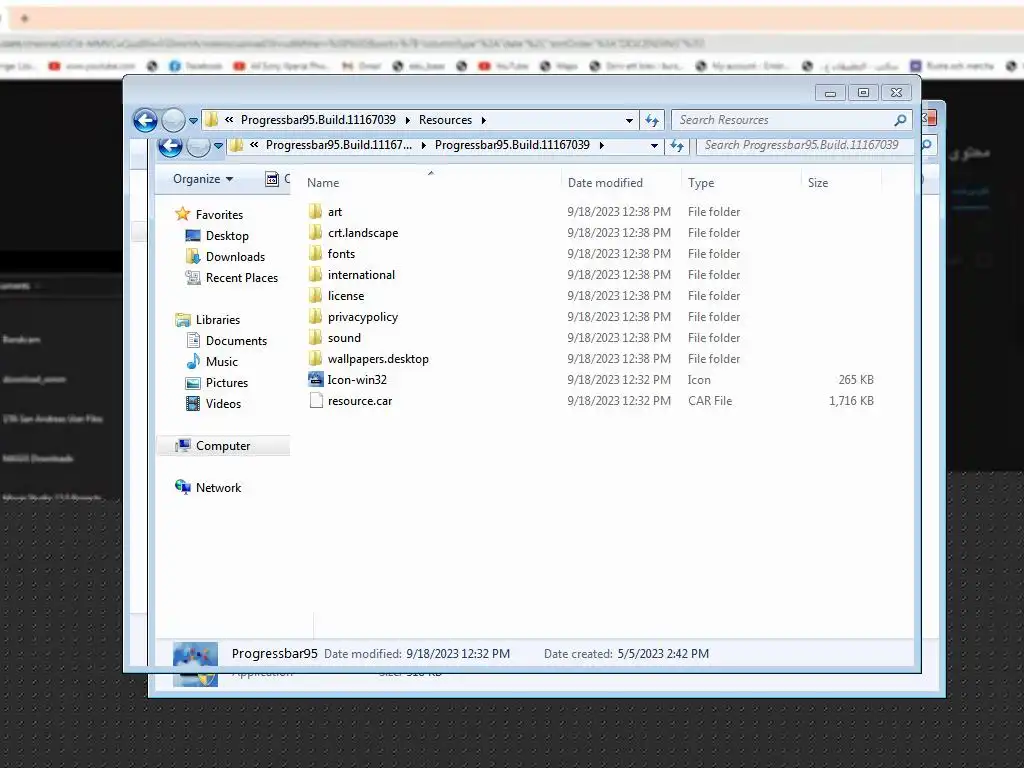
Task: Open Music library
Action: coord(221,362)
